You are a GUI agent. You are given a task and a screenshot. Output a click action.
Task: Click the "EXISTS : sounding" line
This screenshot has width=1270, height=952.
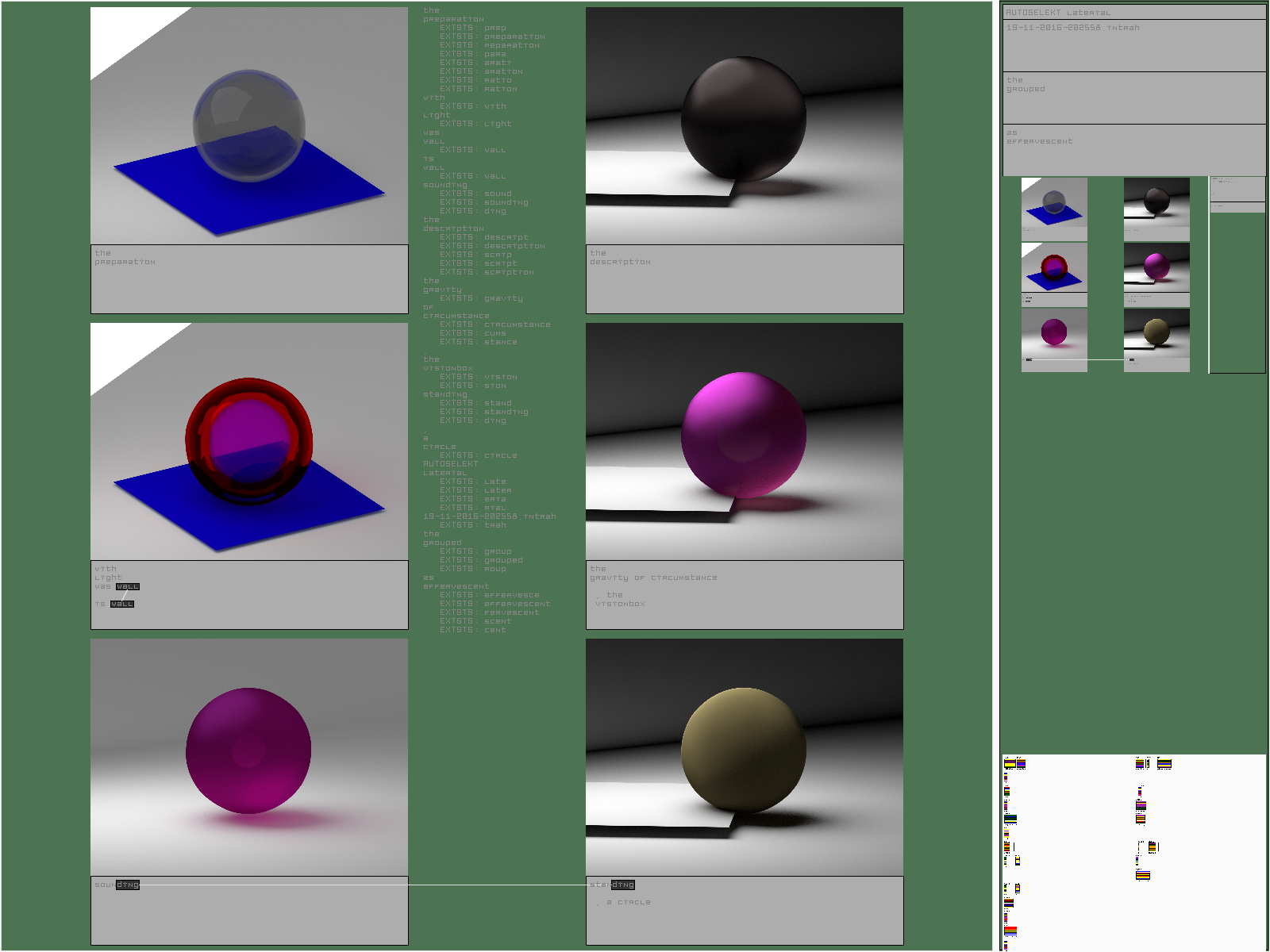pos(484,202)
